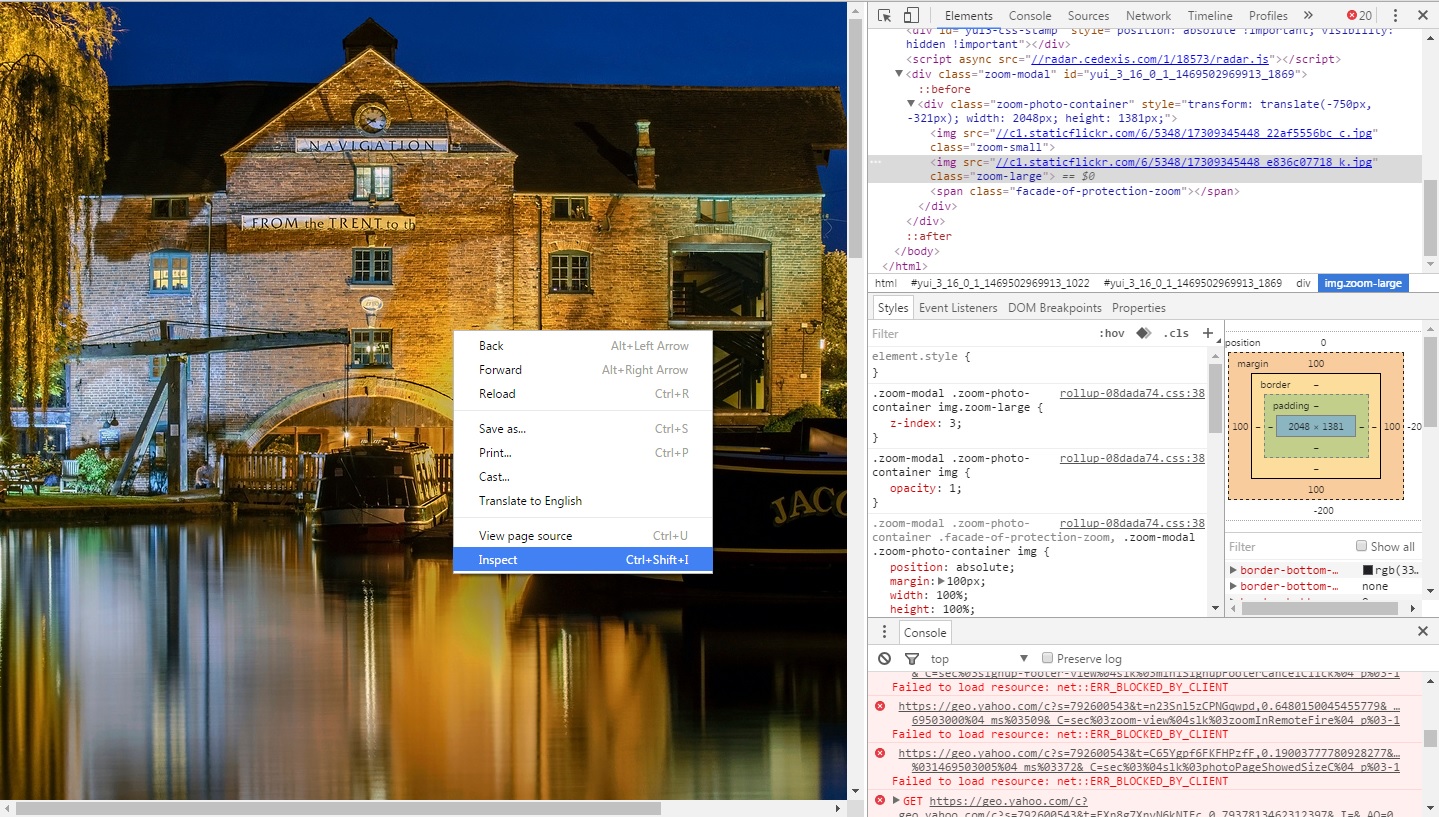Collapse the zoom-modal div node
This screenshot has height=817, width=1439.
[x=899, y=74]
